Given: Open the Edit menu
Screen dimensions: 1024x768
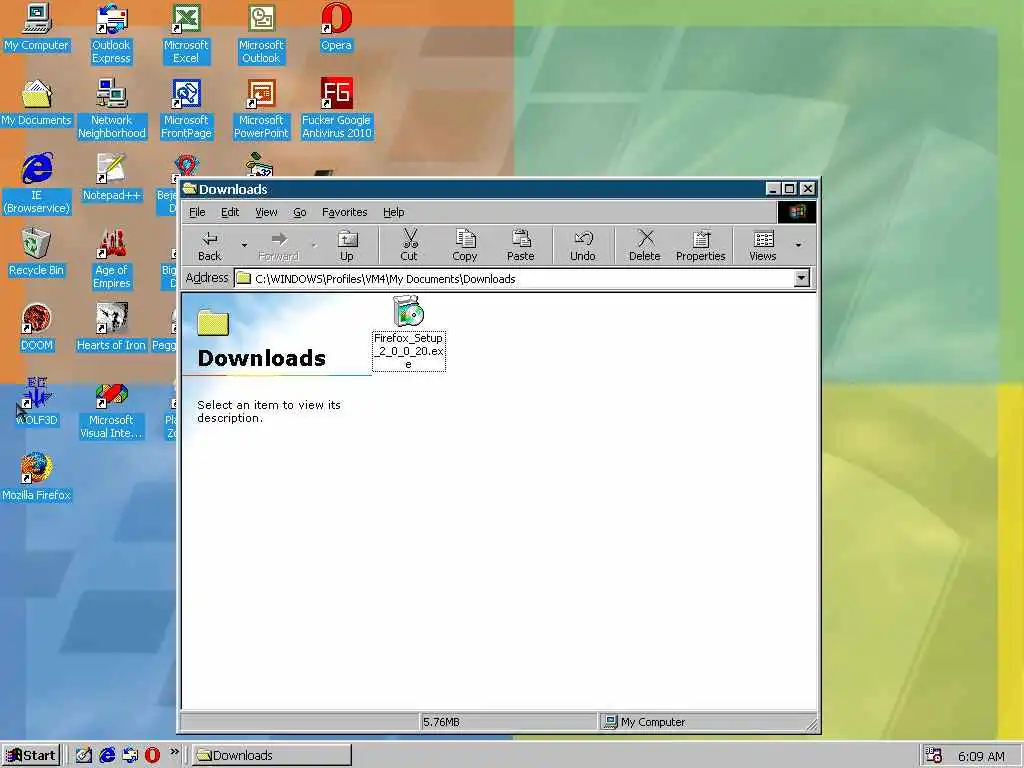Looking at the screenshot, I should point(230,212).
